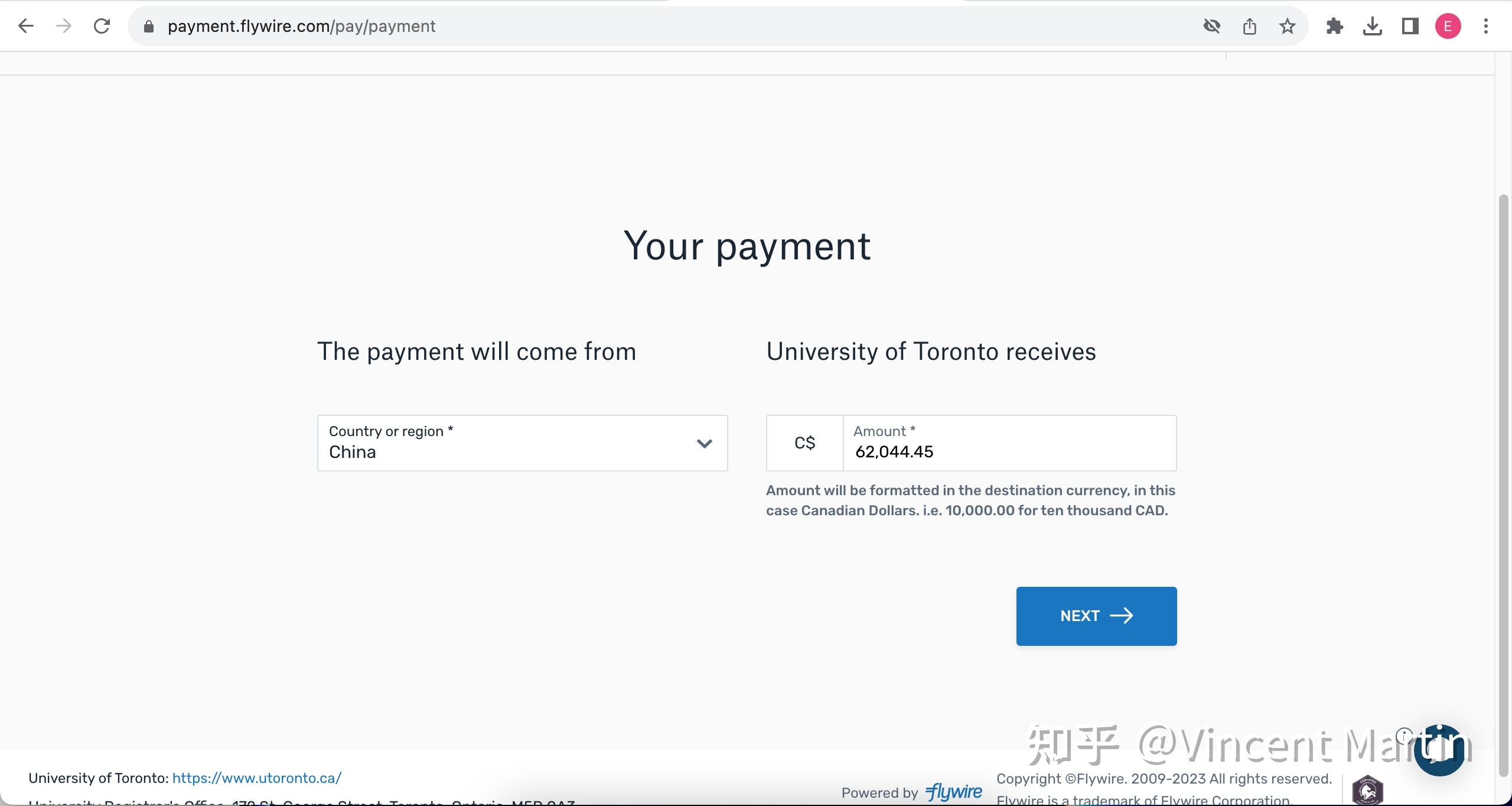Open the pink E profile avatar
The image size is (1512, 806).
(x=1448, y=26)
